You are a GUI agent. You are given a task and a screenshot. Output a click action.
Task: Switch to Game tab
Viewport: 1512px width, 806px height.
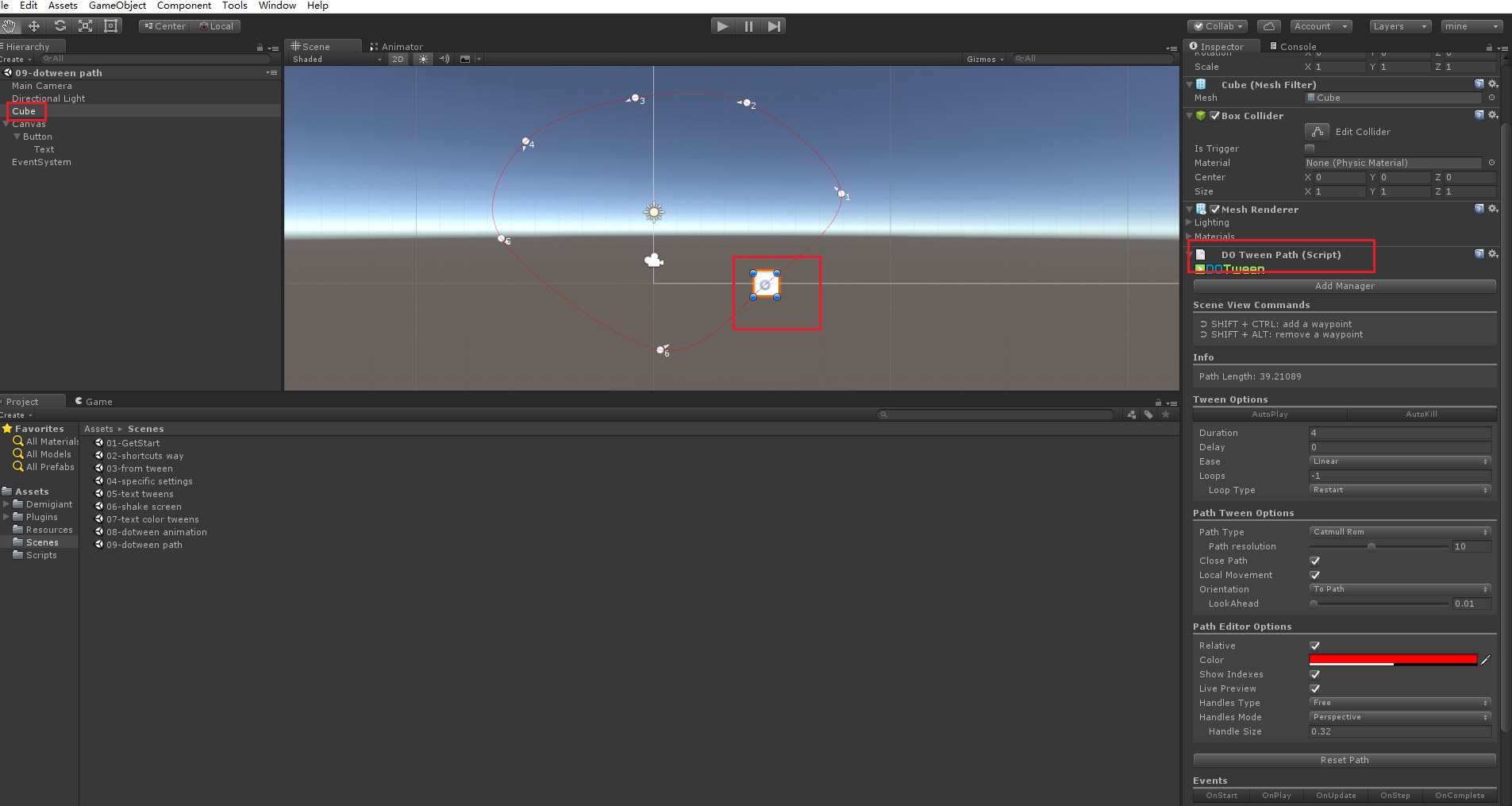94,402
